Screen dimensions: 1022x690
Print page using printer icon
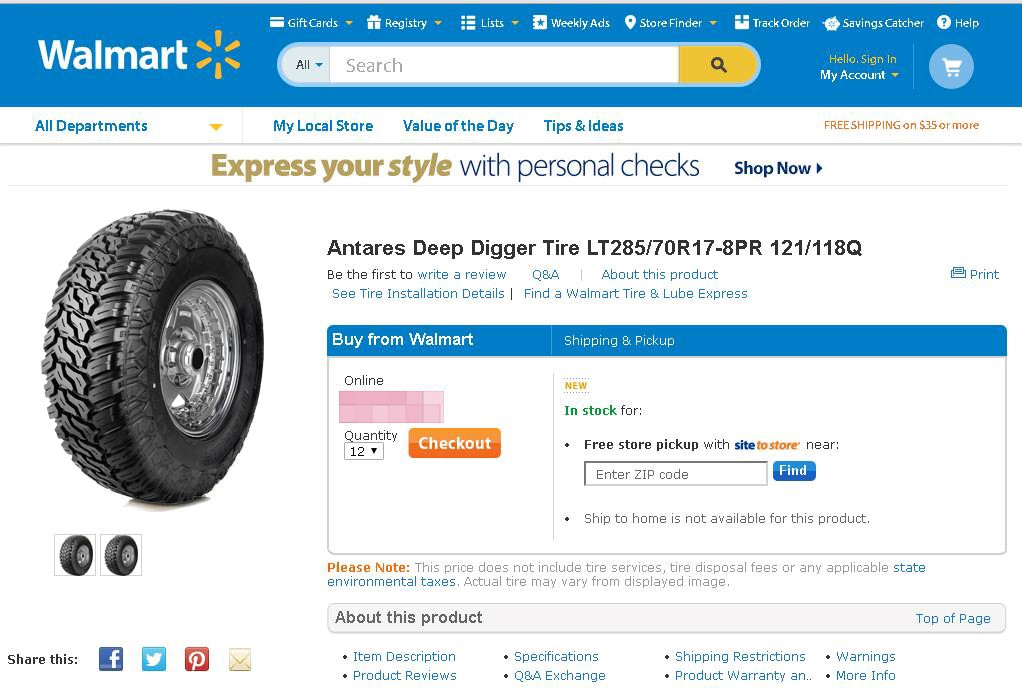tap(958, 273)
